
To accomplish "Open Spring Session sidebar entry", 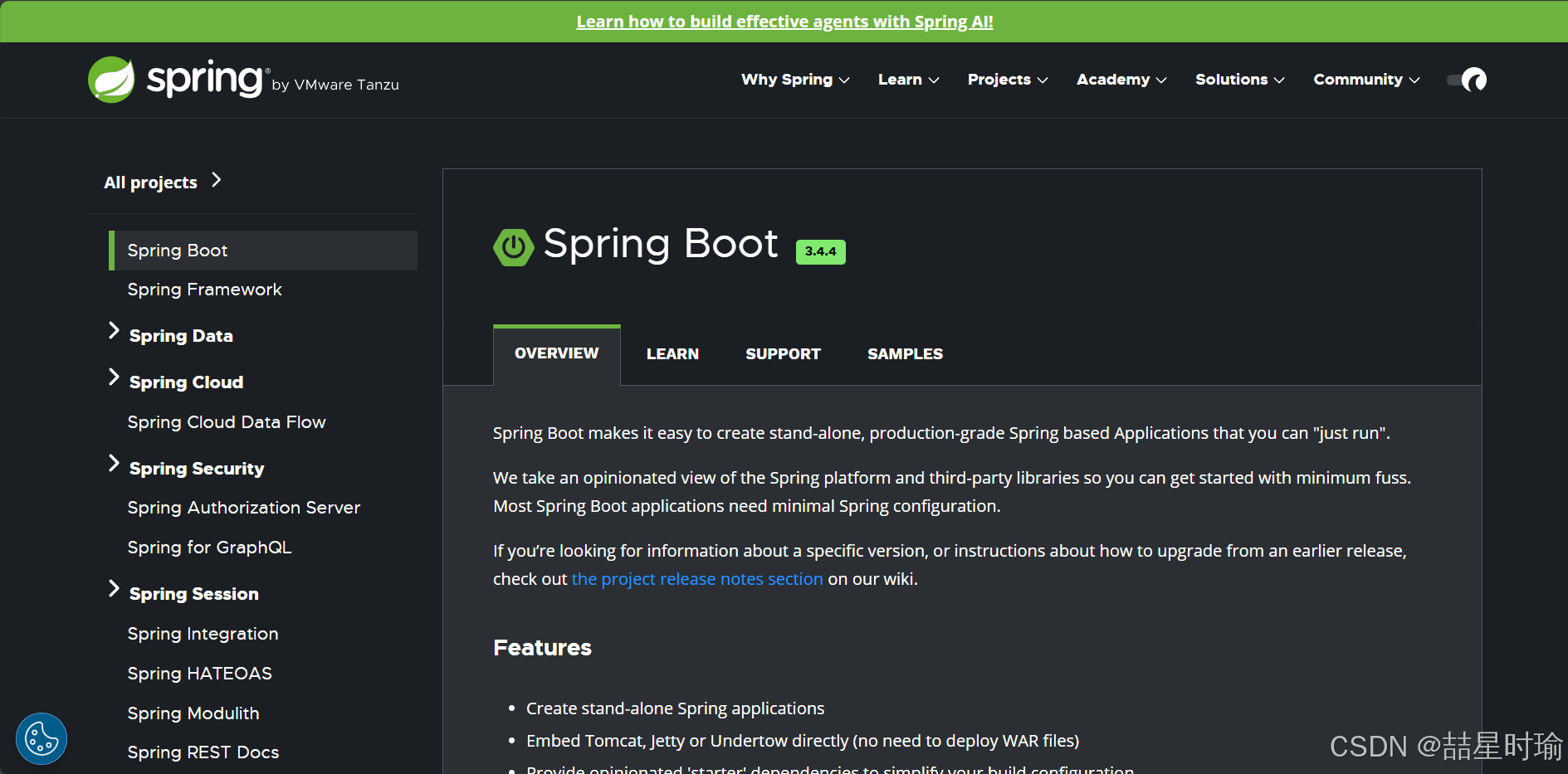I will pos(193,594).
